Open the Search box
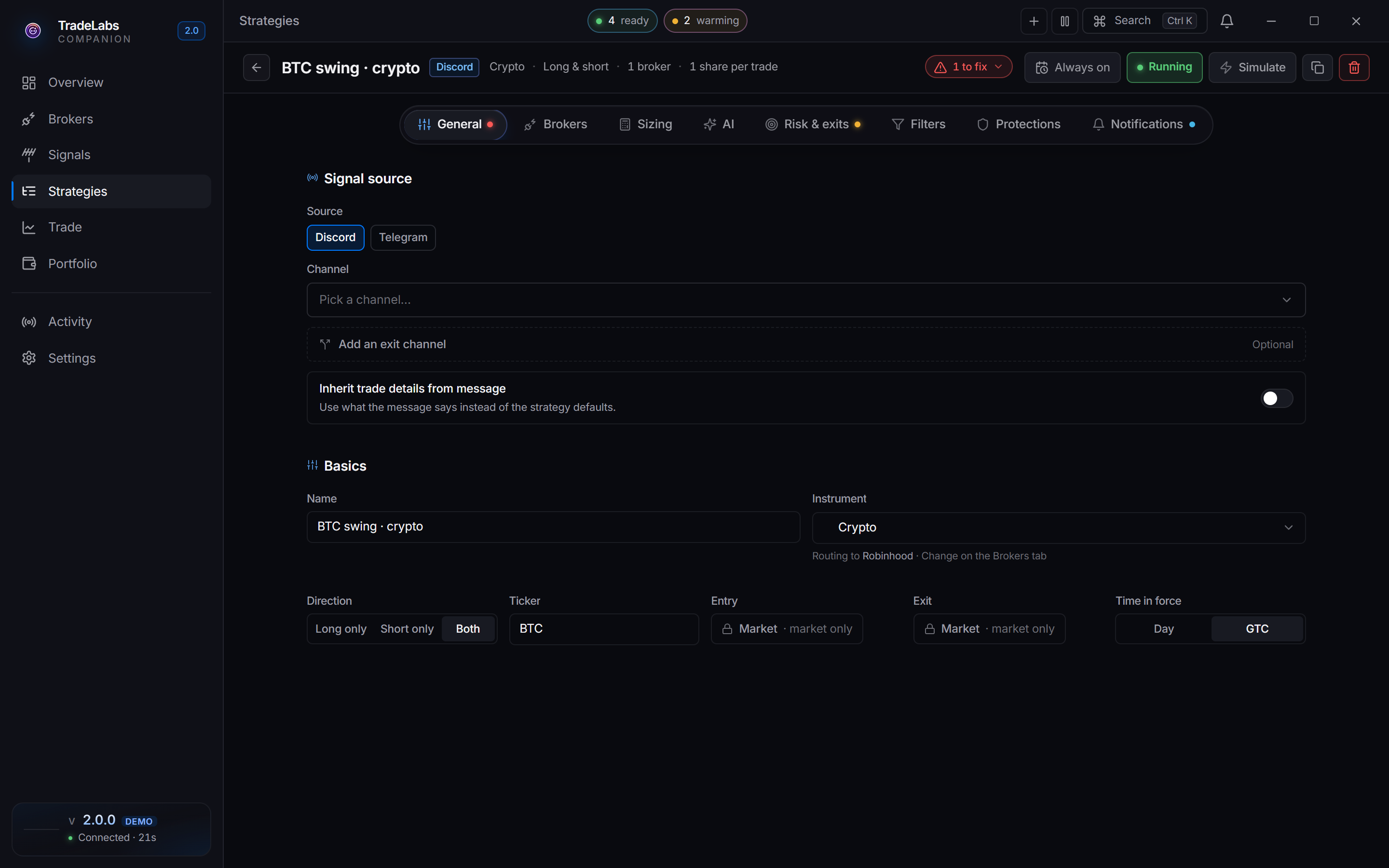 [x=1144, y=21]
